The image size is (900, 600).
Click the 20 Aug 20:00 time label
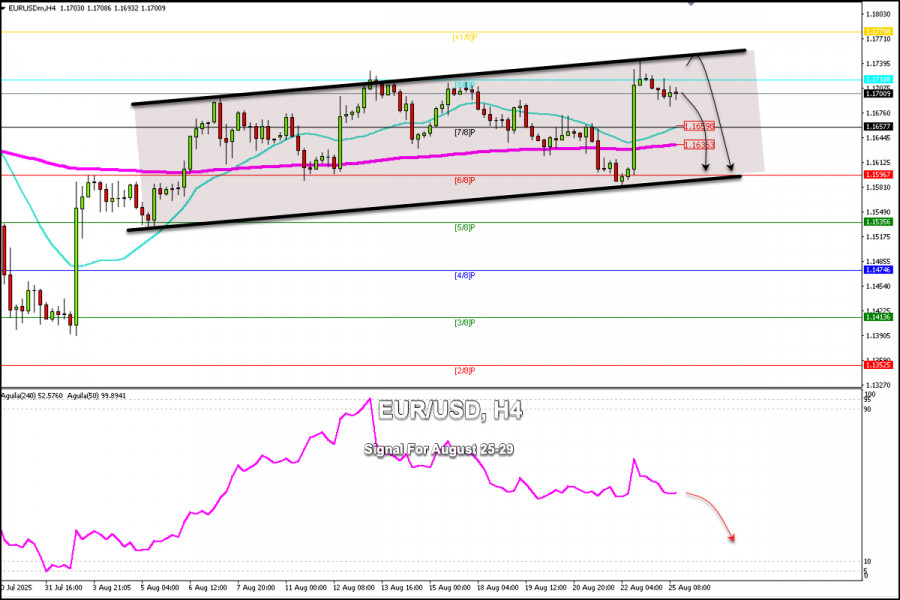[593, 588]
